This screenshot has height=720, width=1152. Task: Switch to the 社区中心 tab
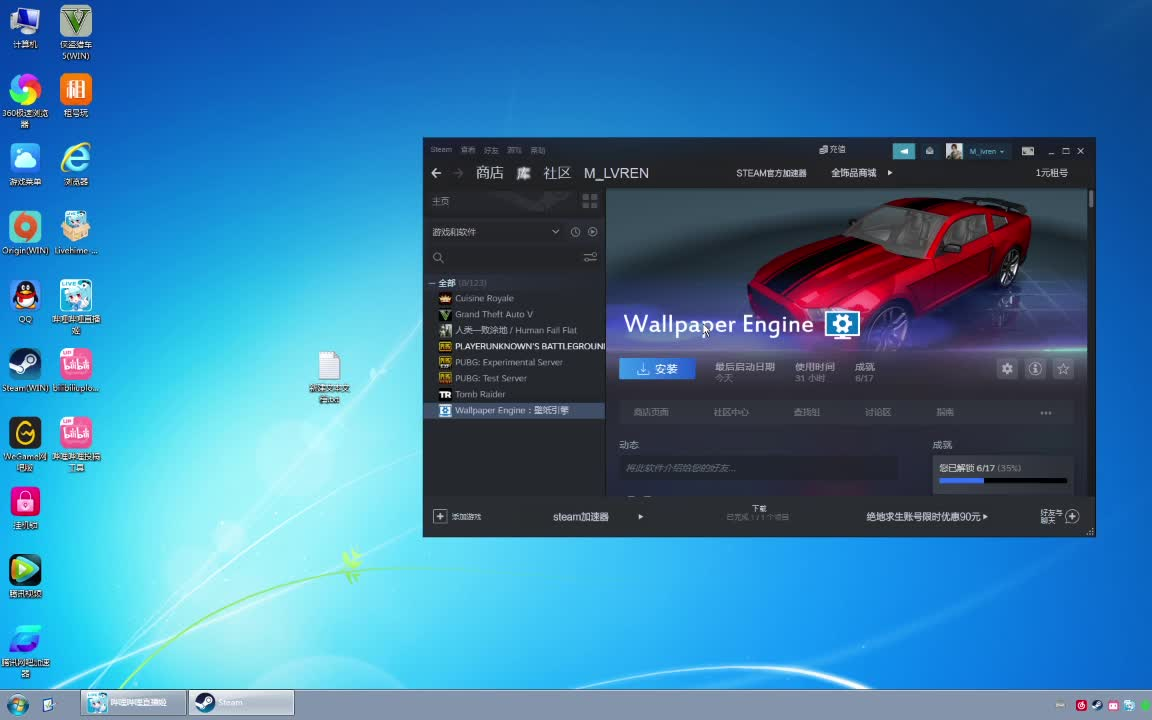tap(731, 411)
